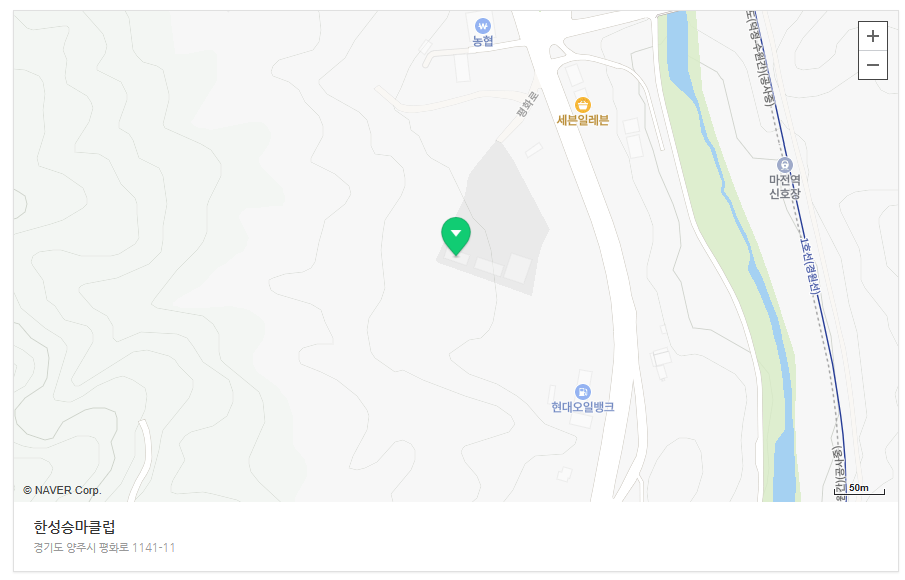This screenshot has width=905, height=580.
Task: Open the NAVER Corp. copyright link
Action: tap(62, 490)
